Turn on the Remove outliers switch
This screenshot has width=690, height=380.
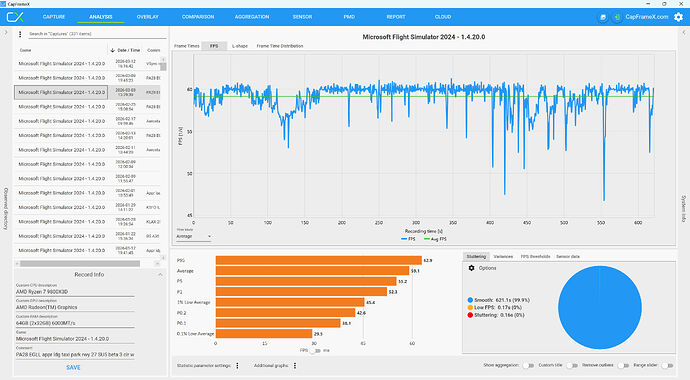tap(623, 365)
